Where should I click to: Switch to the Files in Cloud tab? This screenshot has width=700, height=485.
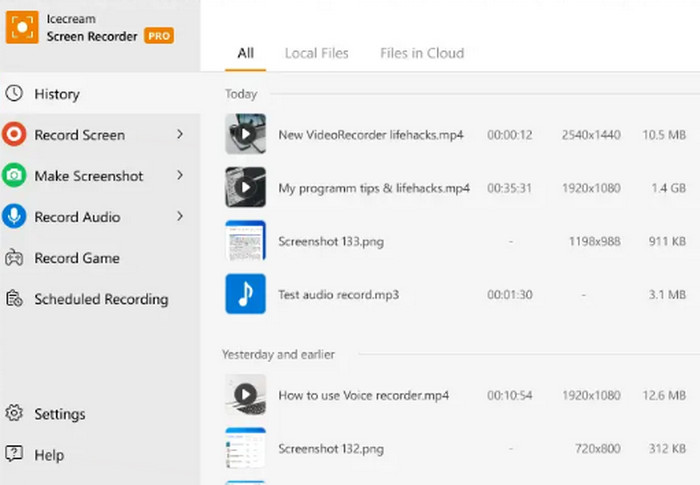(422, 53)
